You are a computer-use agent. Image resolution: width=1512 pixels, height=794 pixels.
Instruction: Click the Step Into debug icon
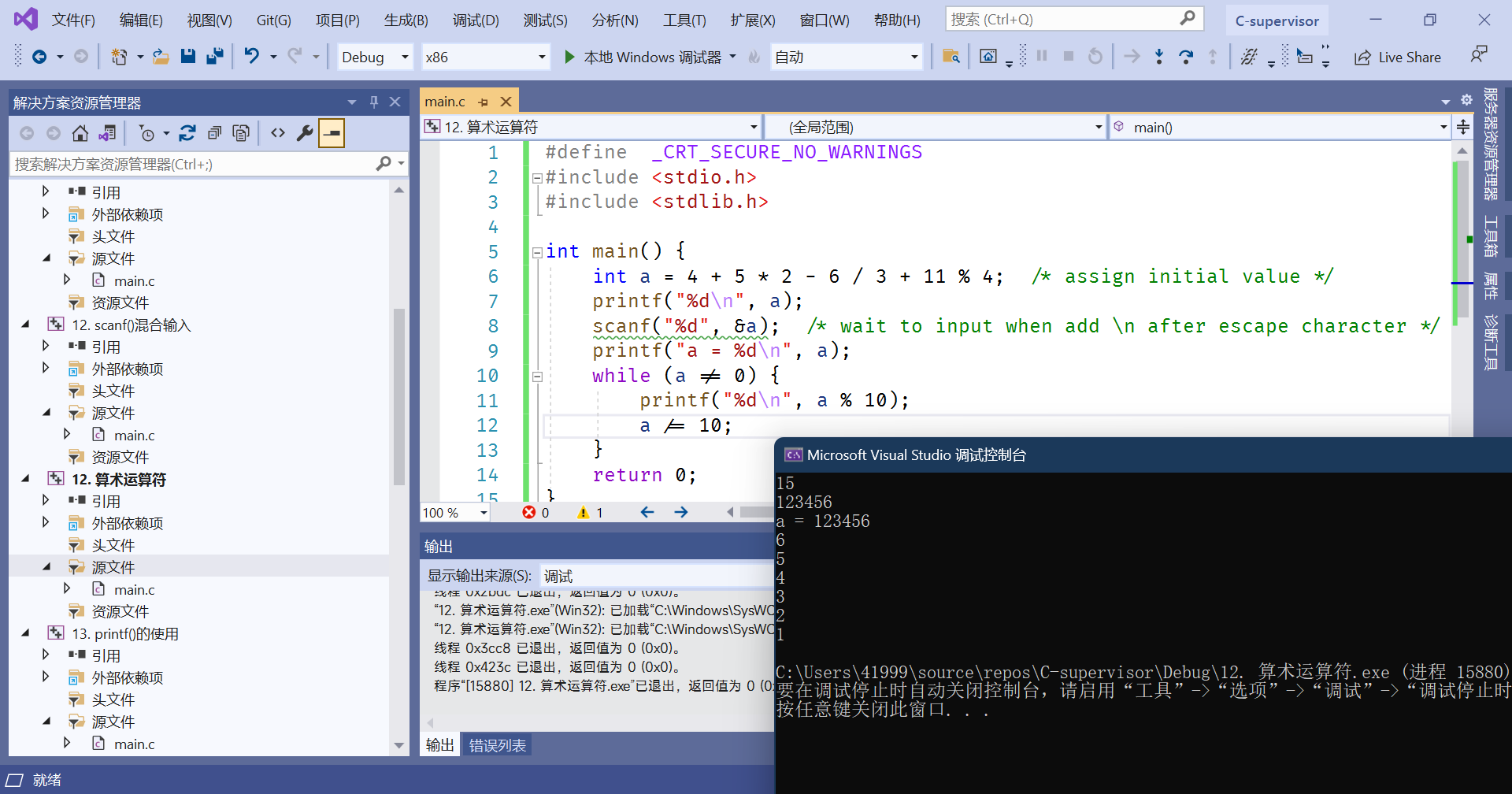coord(1159,56)
